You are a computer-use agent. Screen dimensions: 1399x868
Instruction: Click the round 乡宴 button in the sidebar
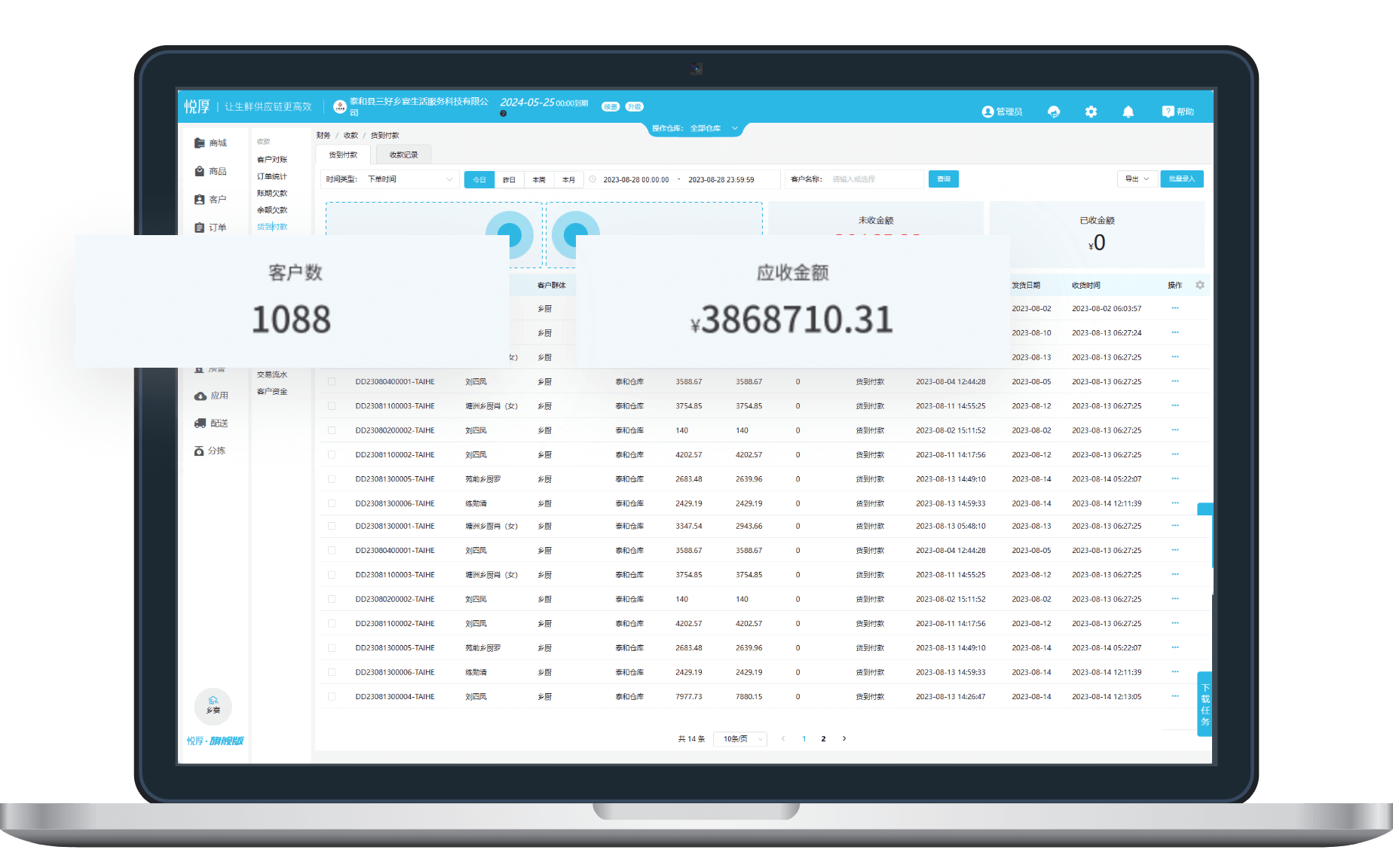tap(213, 706)
